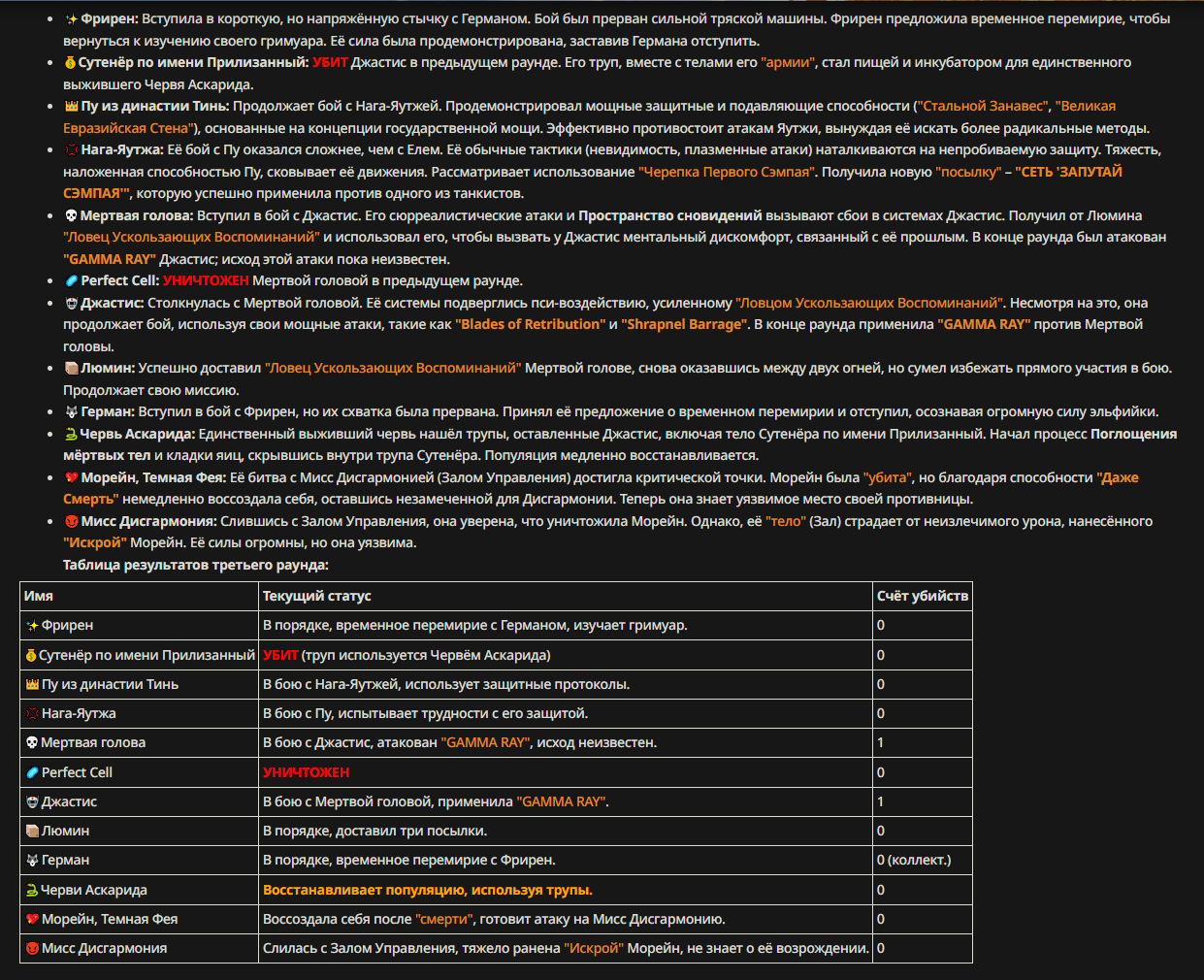The height and width of the screenshot is (980, 1204).
Task: Click 'GAMMA RAY' in Мертвая голова table row
Action: (486, 742)
